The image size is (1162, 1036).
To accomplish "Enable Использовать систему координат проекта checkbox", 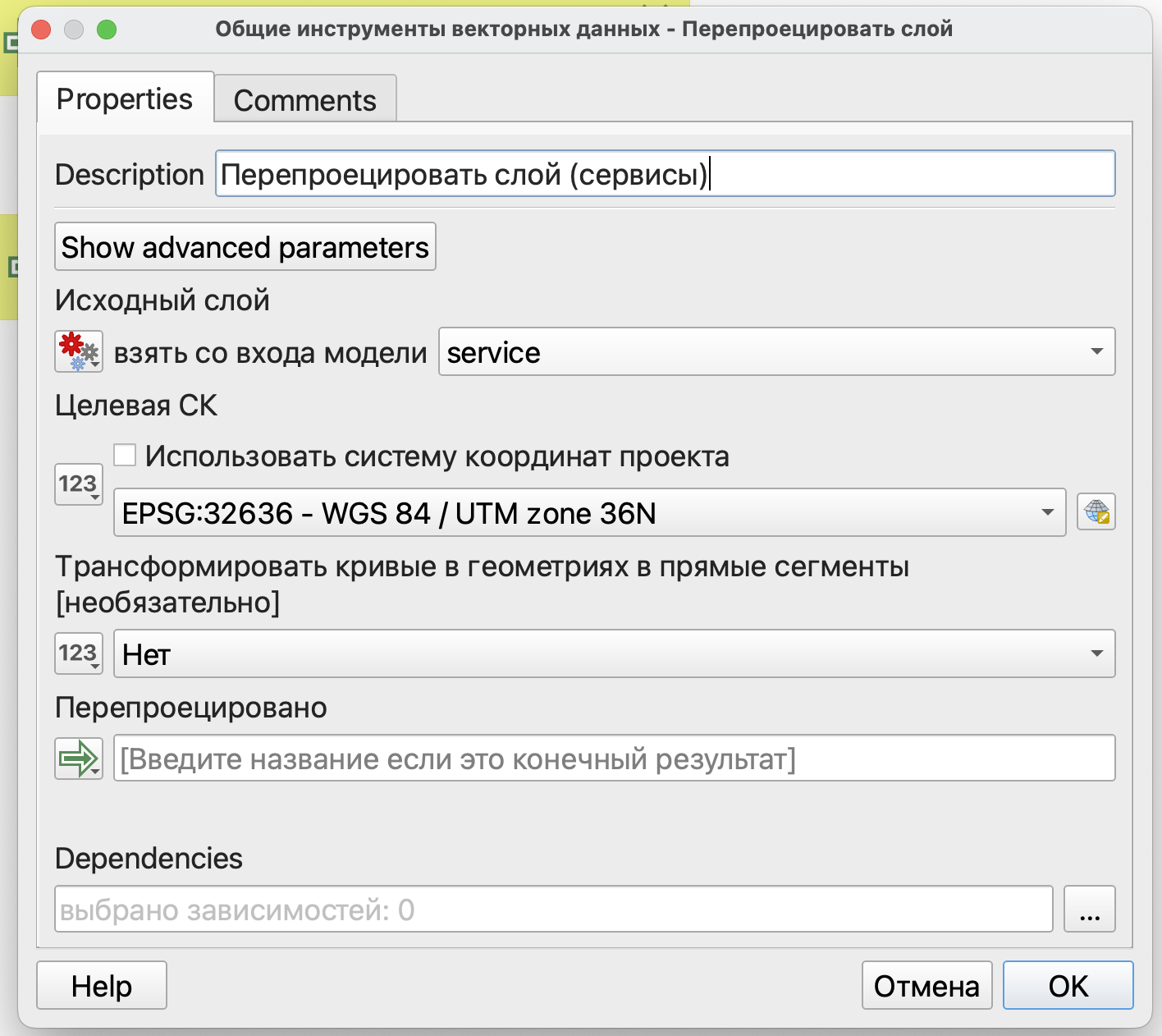I will click(x=125, y=456).
